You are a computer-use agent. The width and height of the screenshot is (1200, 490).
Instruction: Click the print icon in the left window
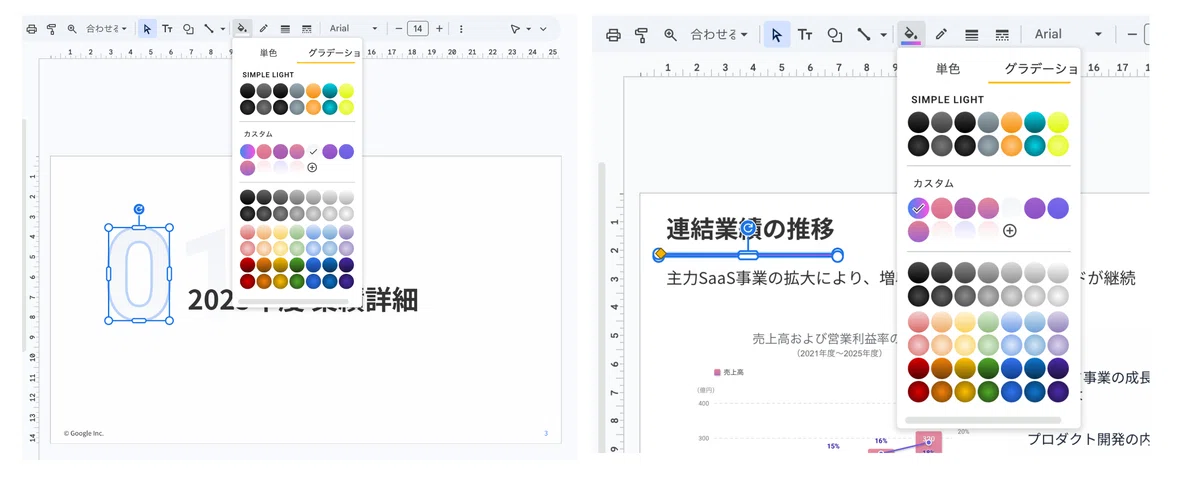click(x=31, y=29)
